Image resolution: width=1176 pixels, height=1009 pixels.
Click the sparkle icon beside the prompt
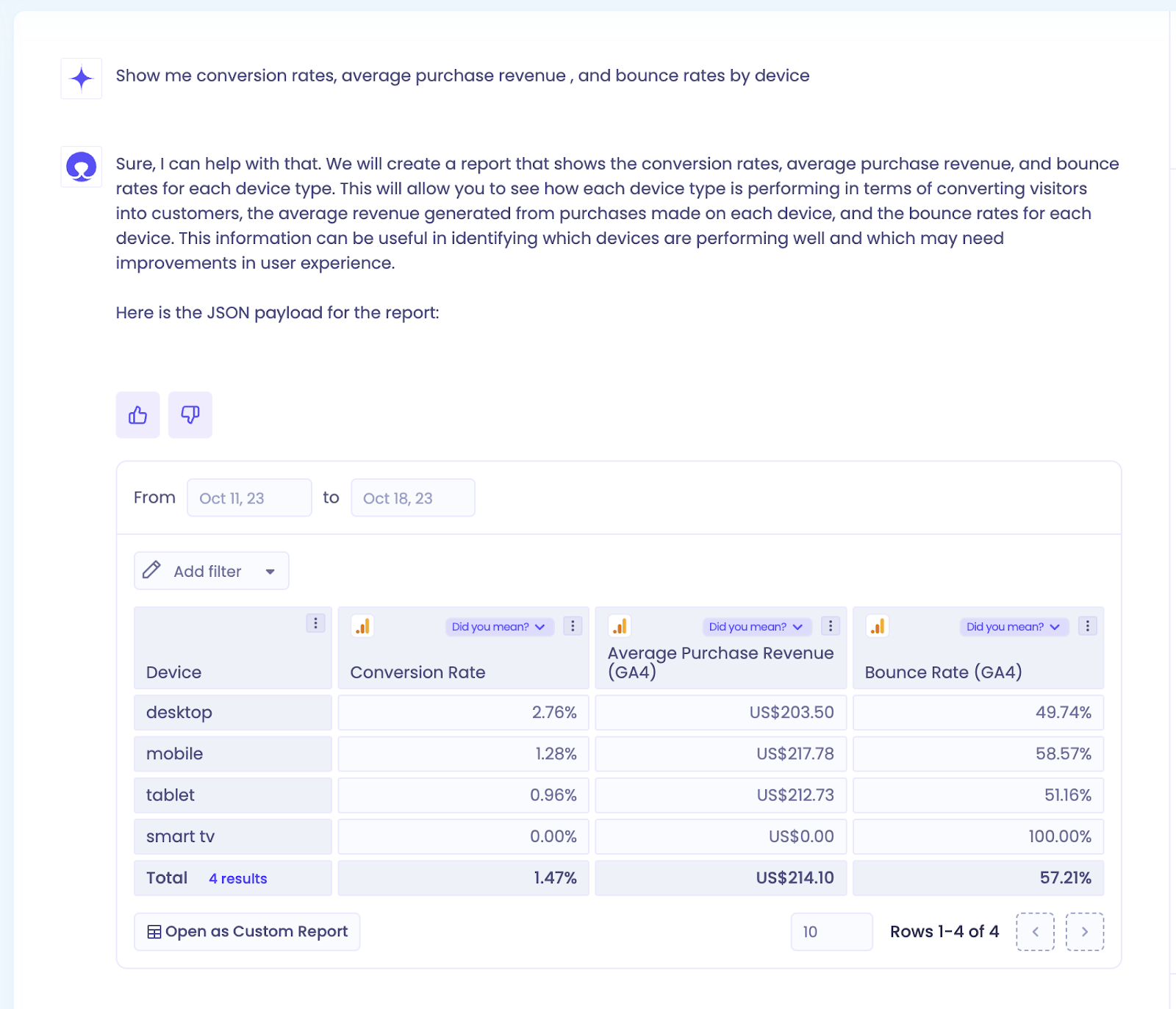click(x=82, y=78)
